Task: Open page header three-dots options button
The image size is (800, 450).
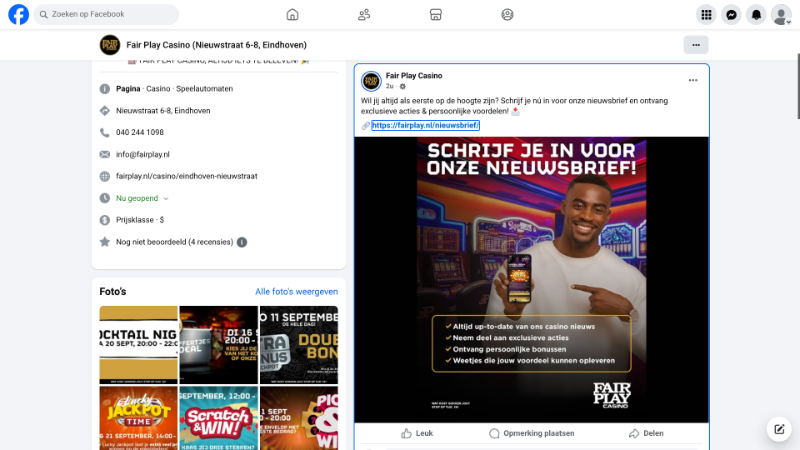Action: pos(696,45)
